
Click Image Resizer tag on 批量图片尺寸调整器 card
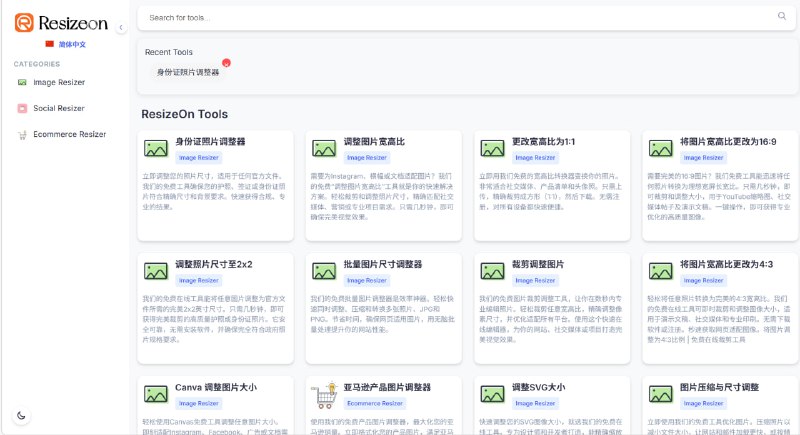pyautogui.click(x=367, y=280)
